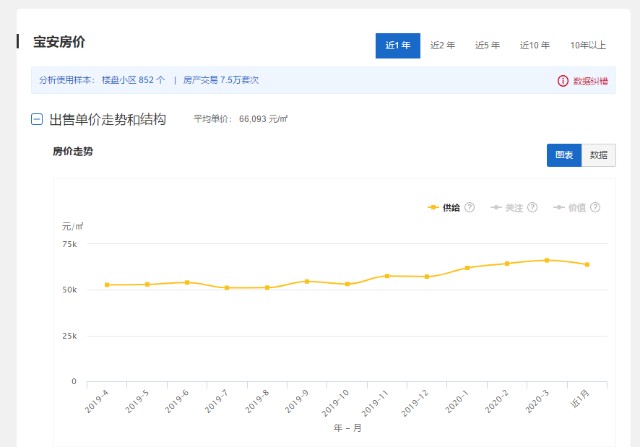Enable the 关注 series in the legend
This screenshot has width=640, height=447.
tap(514, 208)
